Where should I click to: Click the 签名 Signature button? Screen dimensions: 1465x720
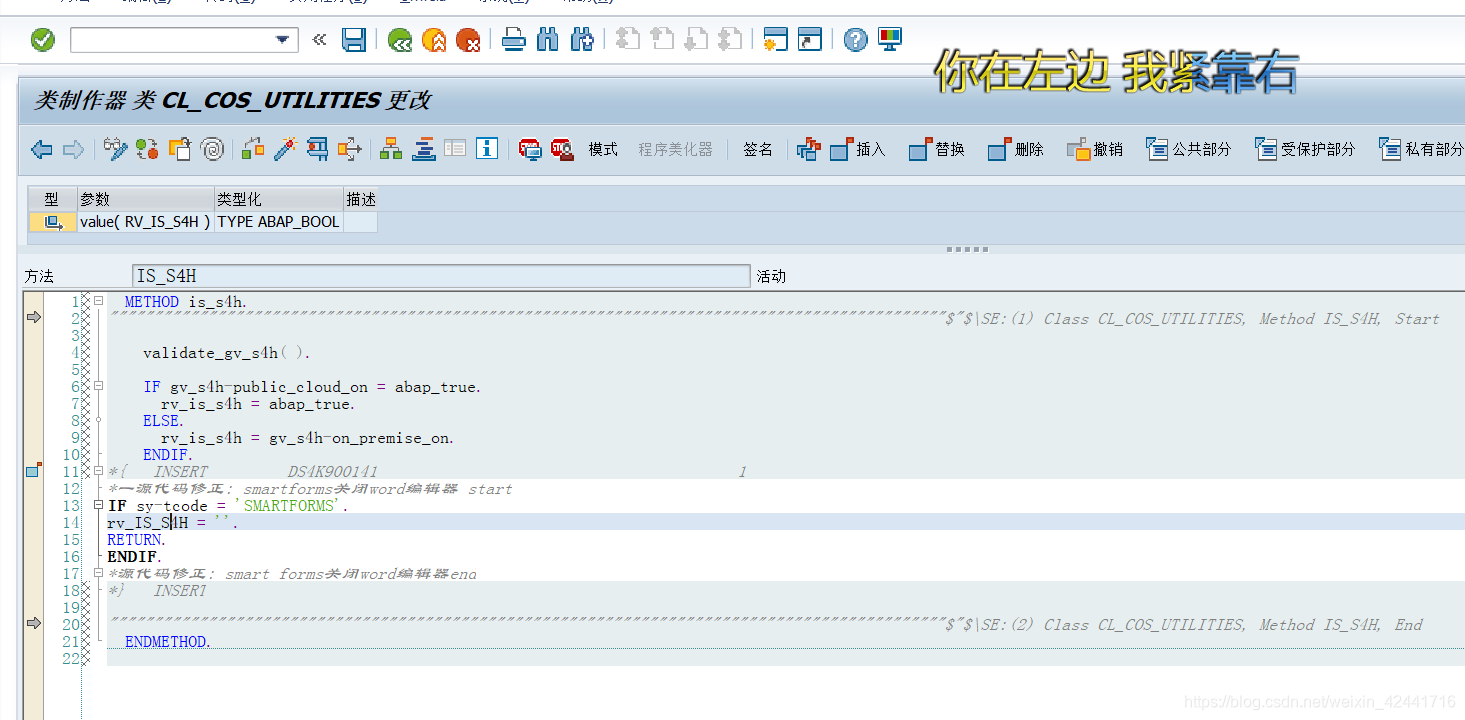pos(758,150)
